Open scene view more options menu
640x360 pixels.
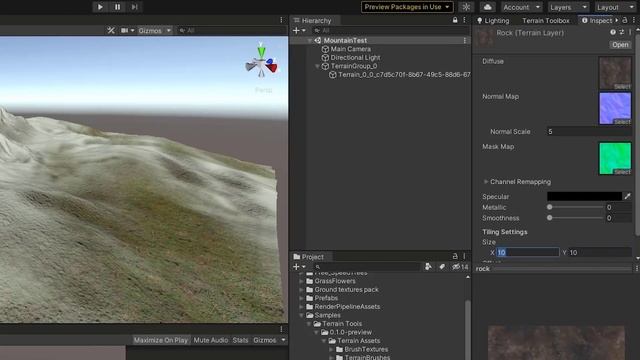pyautogui.click(x=281, y=20)
